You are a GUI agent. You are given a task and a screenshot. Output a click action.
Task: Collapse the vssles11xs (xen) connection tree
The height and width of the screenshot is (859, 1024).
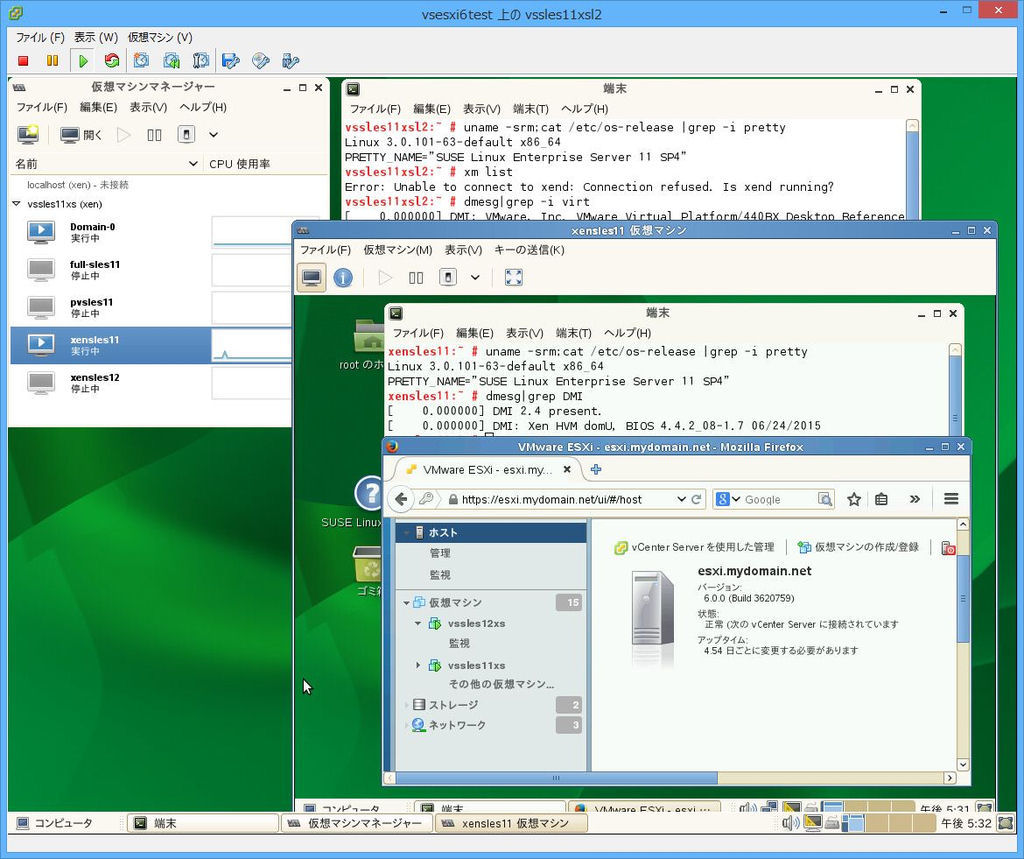(16, 204)
